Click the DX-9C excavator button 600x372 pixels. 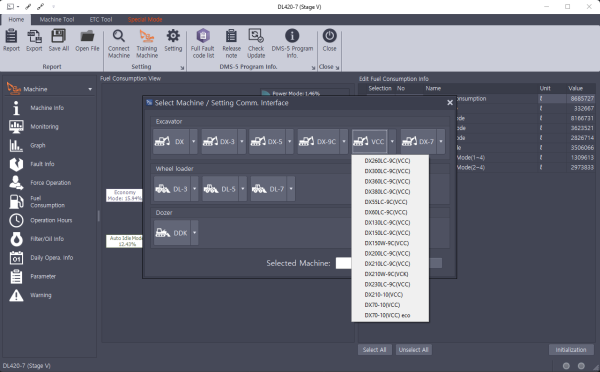tap(318, 142)
